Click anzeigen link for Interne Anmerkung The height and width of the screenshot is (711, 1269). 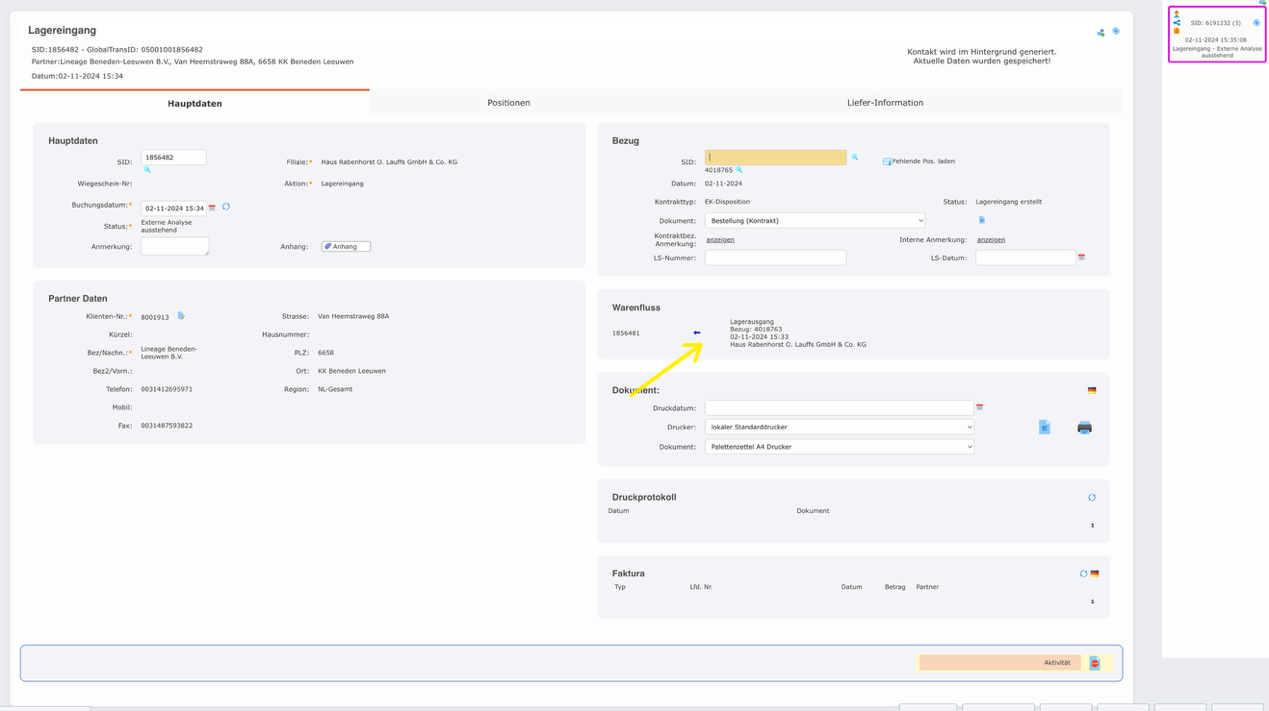coord(990,240)
